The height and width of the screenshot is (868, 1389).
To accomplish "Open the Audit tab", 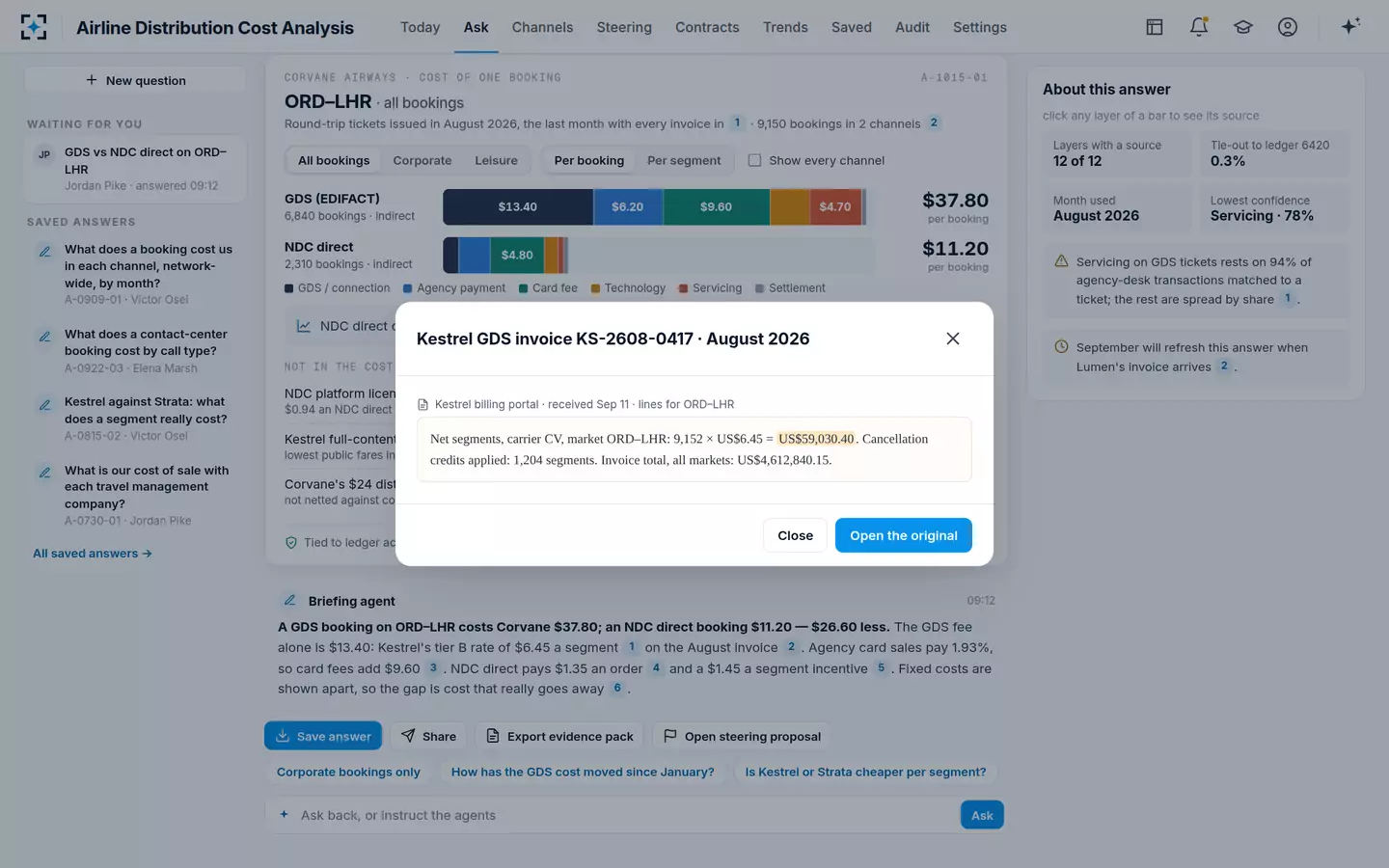I will point(912,27).
